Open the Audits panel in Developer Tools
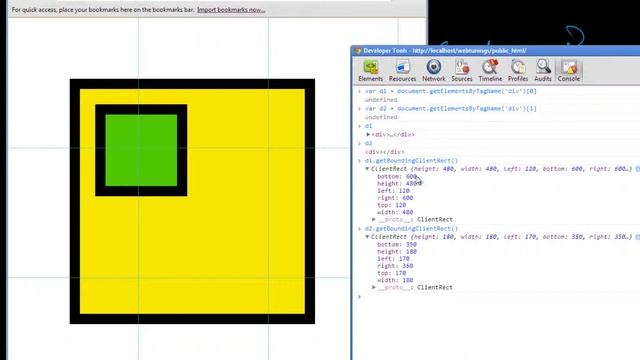 543,71
